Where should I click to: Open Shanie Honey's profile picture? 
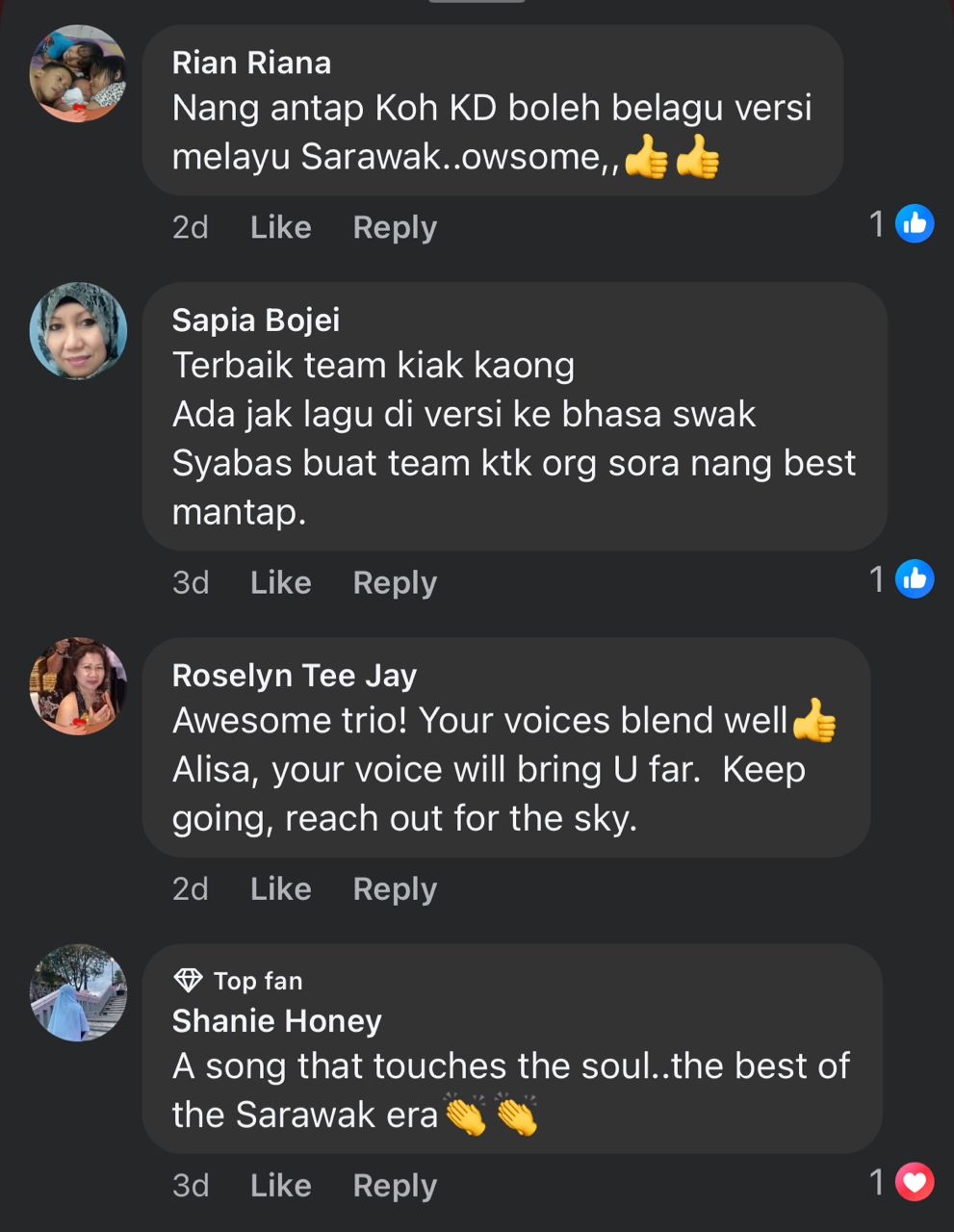(x=78, y=992)
